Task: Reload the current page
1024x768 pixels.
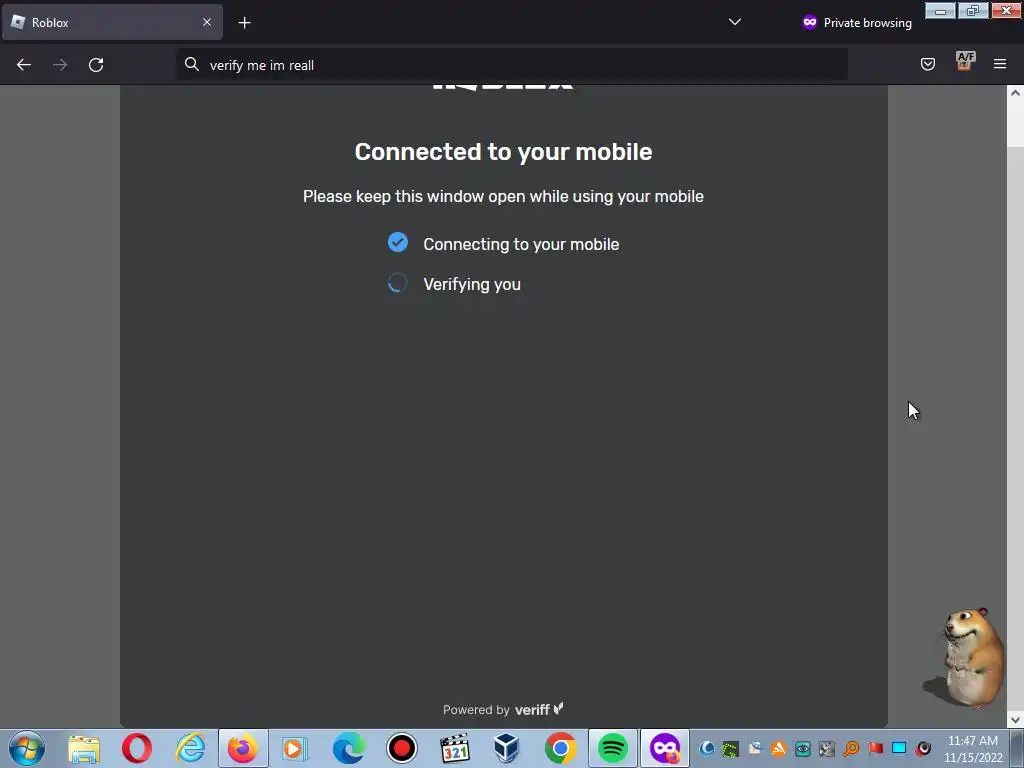Action: point(96,65)
